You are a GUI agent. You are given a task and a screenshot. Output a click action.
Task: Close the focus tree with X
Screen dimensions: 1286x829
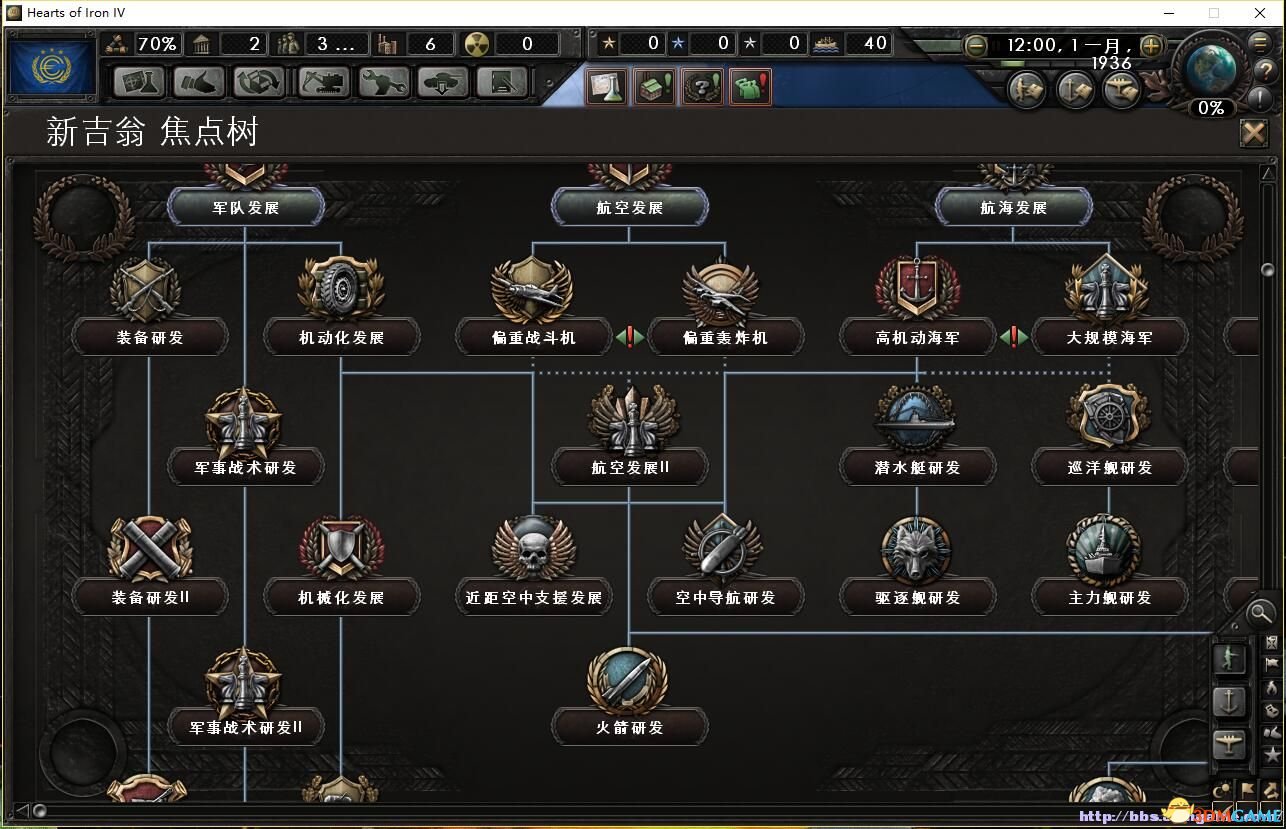coord(1254,133)
